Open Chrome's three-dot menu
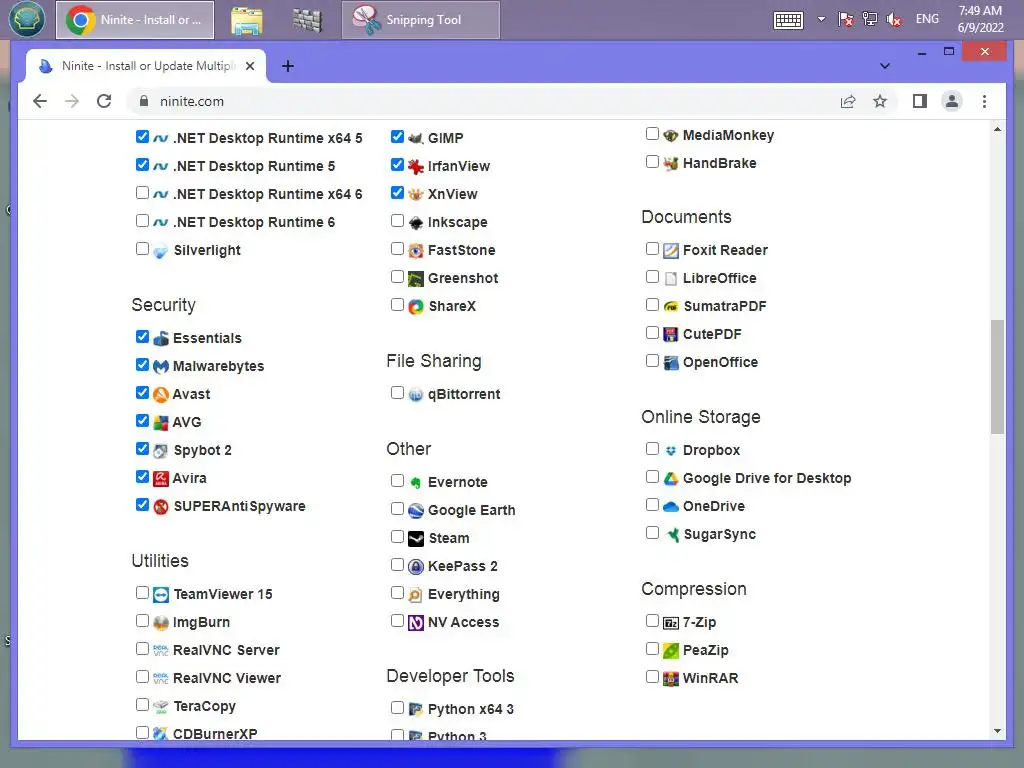The width and height of the screenshot is (1024, 768). [x=984, y=101]
